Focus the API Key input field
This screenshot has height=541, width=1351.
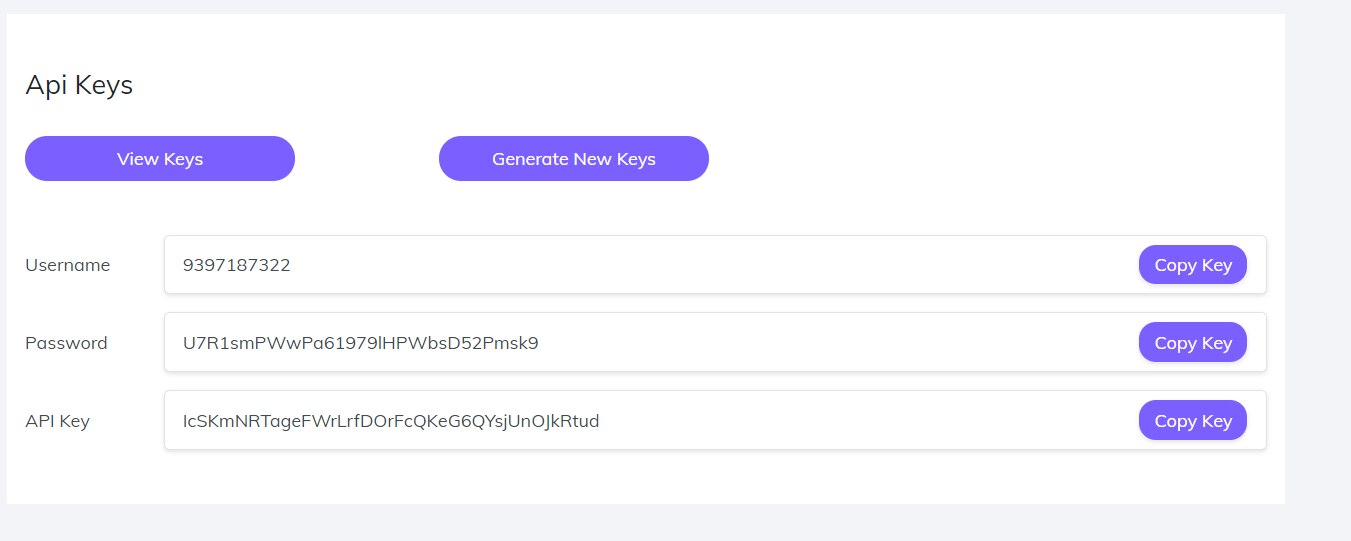tap(850, 421)
